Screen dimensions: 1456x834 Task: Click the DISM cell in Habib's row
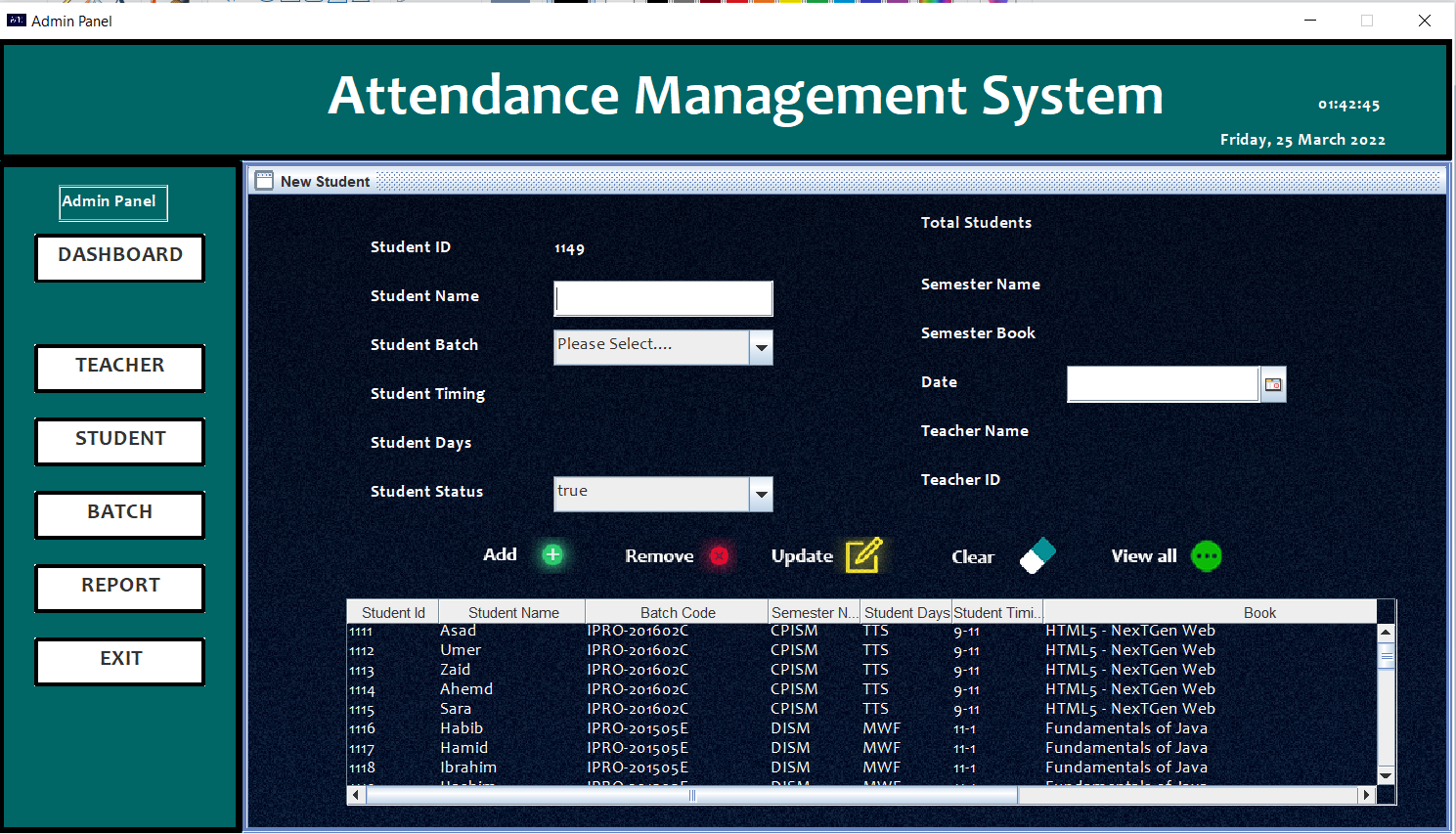pyautogui.click(x=816, y=728)
